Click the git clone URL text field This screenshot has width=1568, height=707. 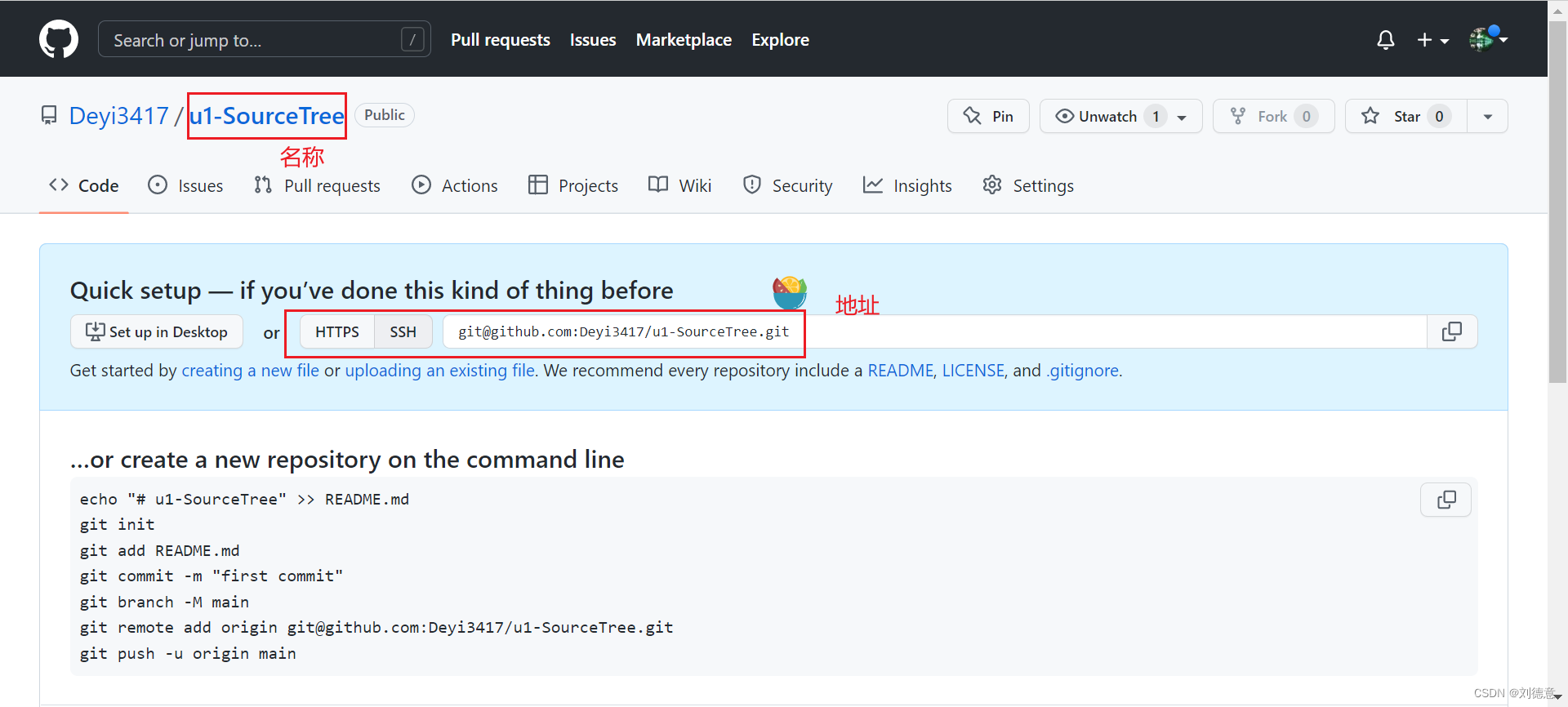click(934, 331)
